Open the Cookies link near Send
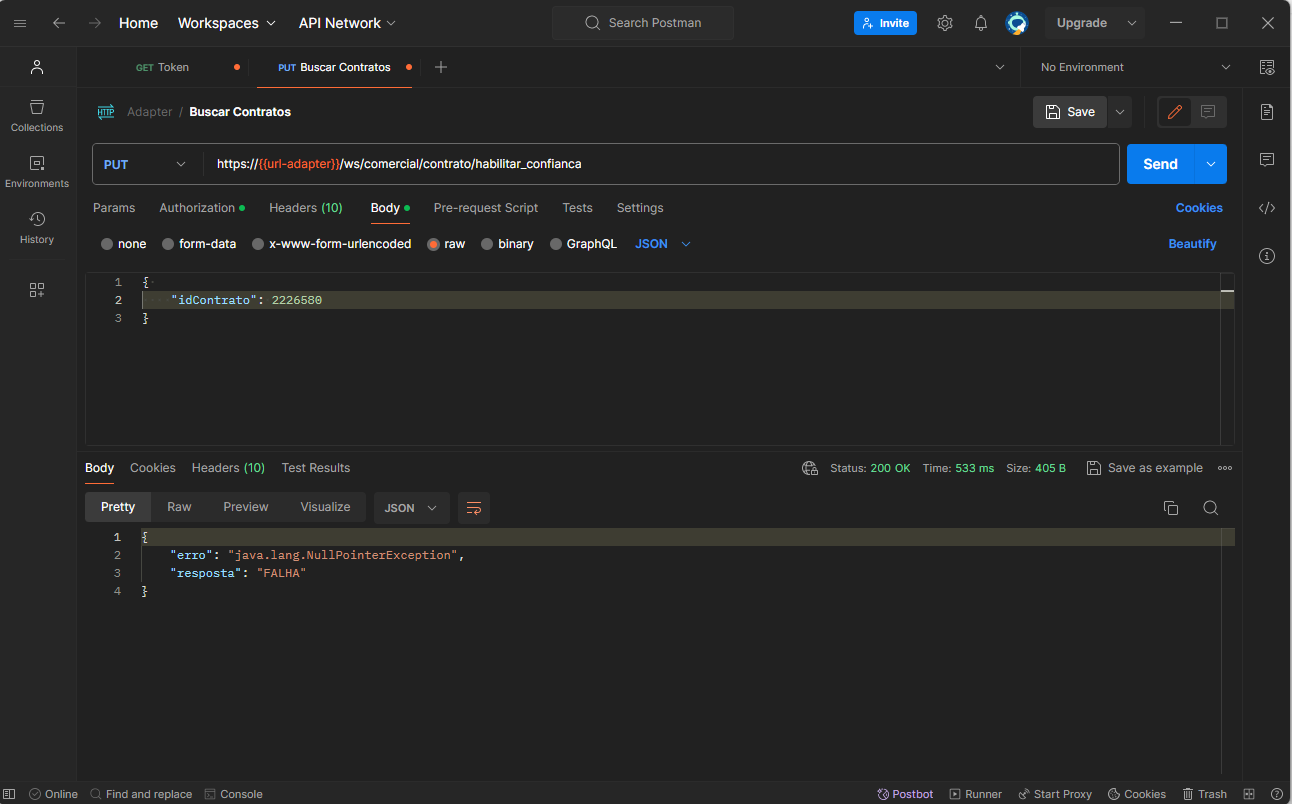Image resolution: width=1292 pixels, height=804 pixels. [1199, 208]
